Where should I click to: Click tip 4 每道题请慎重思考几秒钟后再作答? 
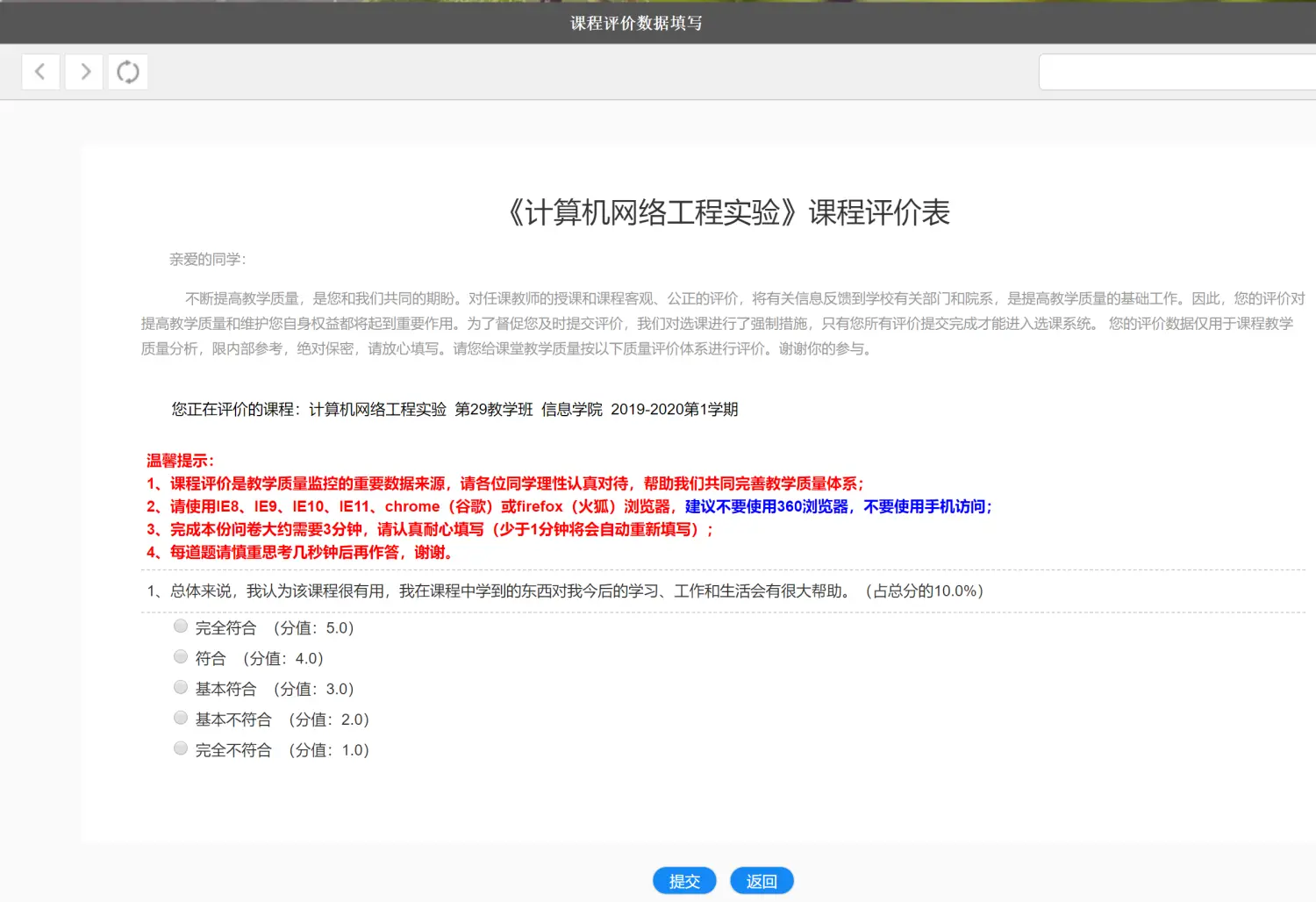(300, 553)
